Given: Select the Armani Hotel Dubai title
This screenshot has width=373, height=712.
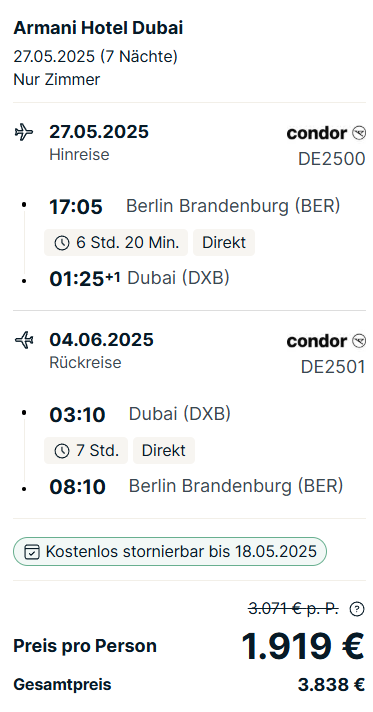Looking at the screenshot, I should pyautogui.click(x=98, y=29).
